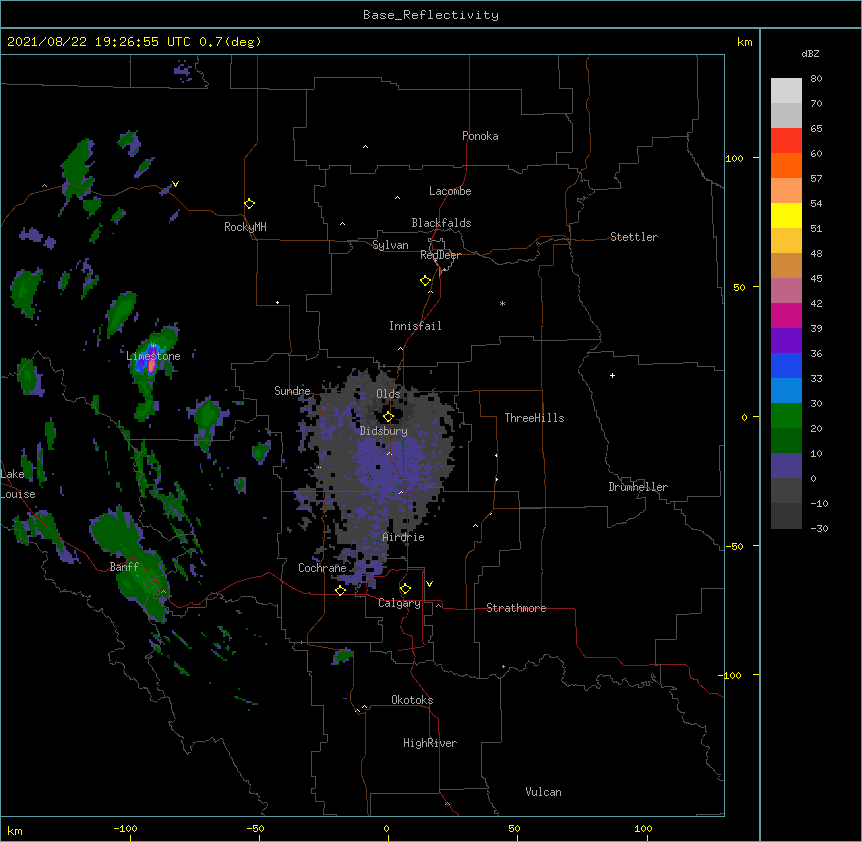The height and width of the screenshot is (842, 862).
Task: Click the RedDeer city label
Action: pos(440,255)
